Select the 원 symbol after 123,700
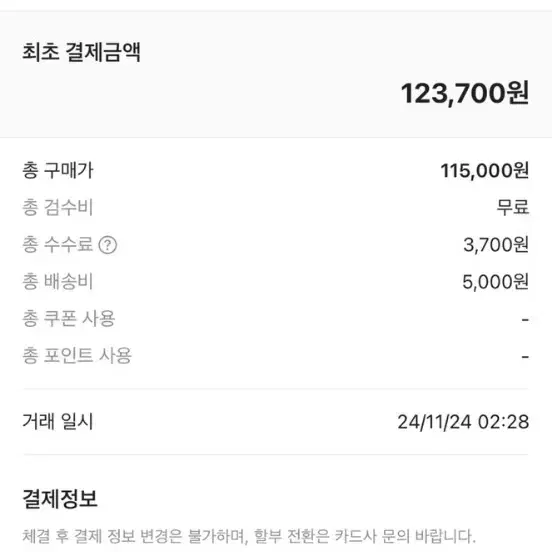The image size is (552, 552). click(x=518, y=93)
